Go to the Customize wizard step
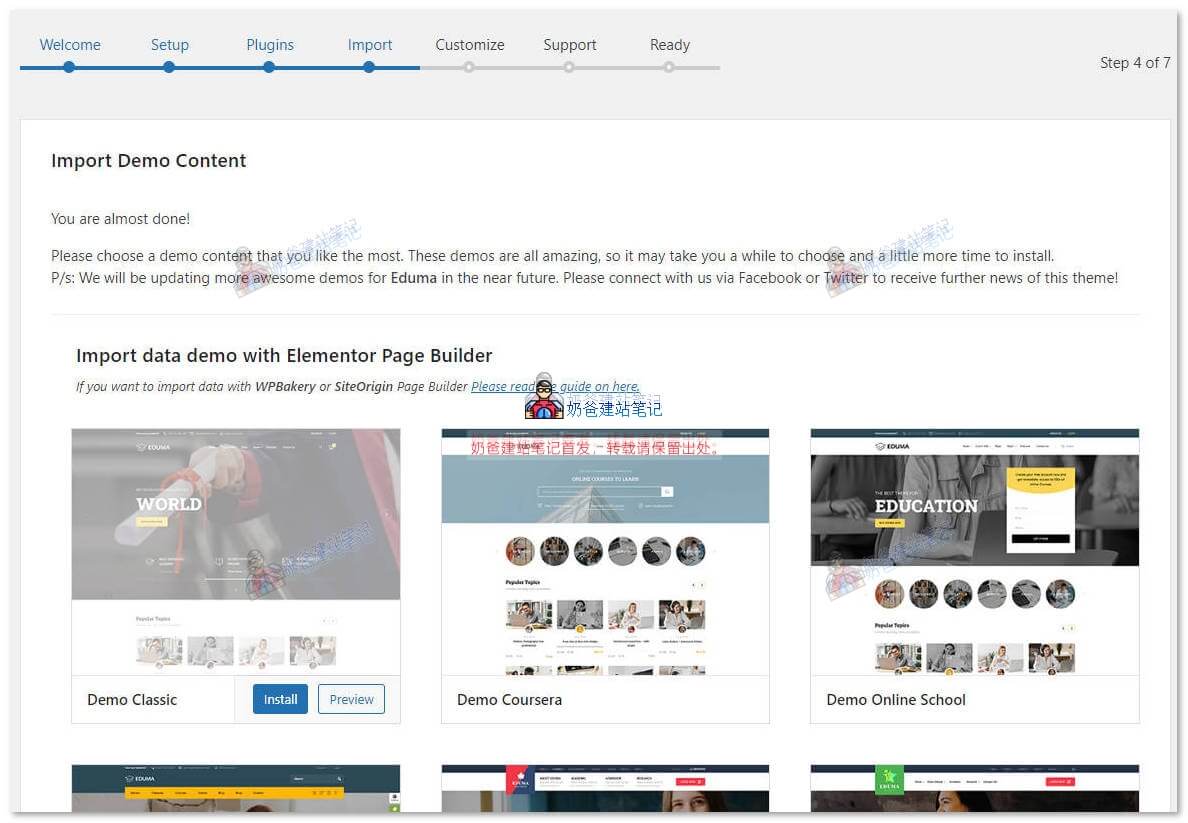 coord(469,45)
